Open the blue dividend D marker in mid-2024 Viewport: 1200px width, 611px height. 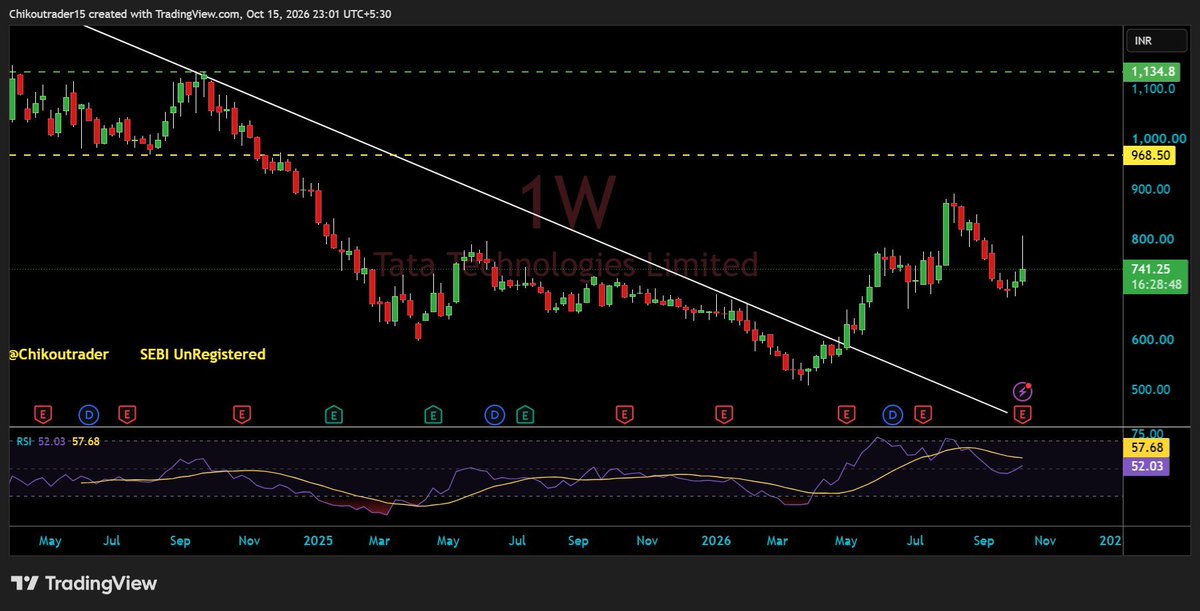[89, 412]
